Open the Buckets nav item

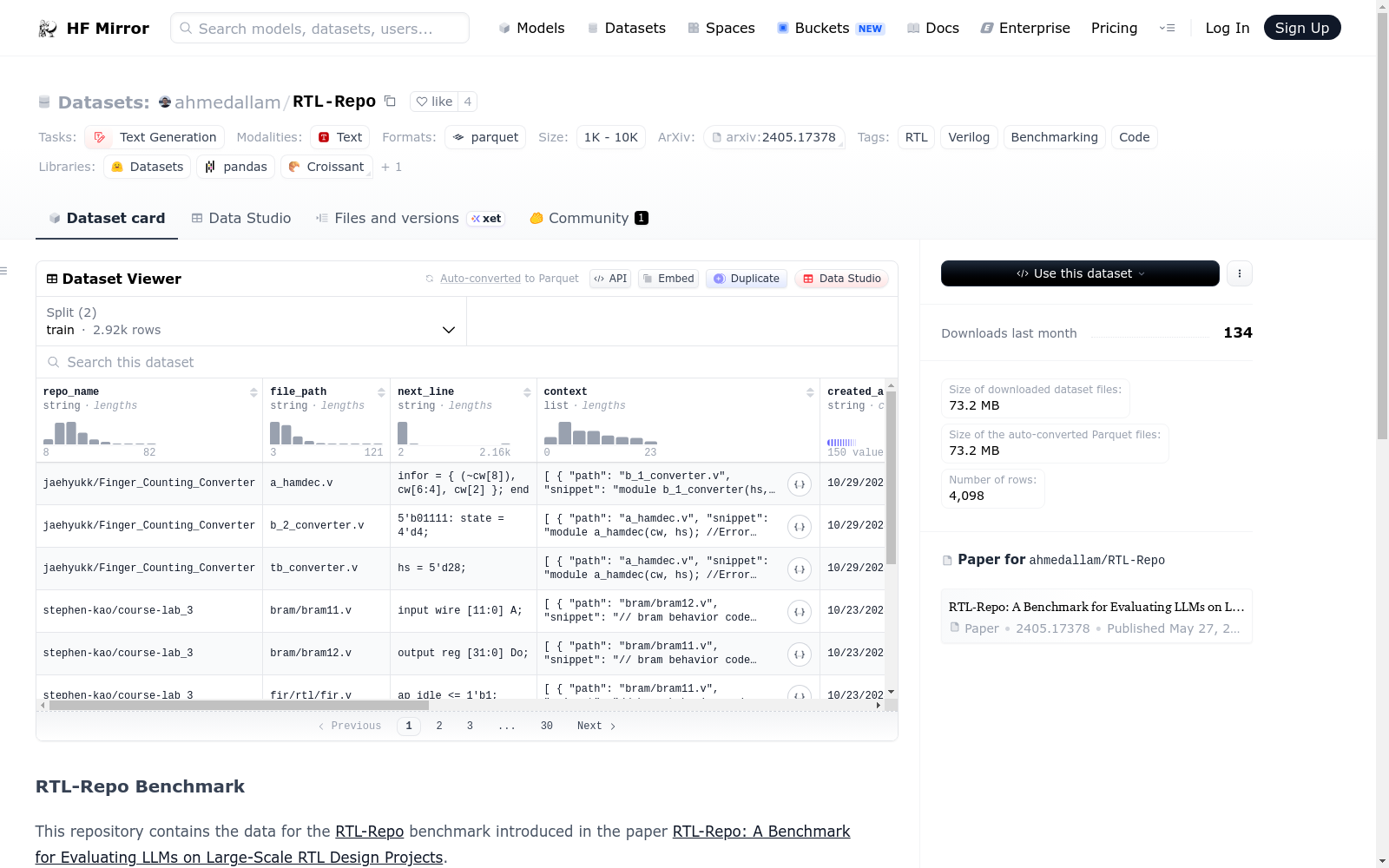[x=831, y=28]
